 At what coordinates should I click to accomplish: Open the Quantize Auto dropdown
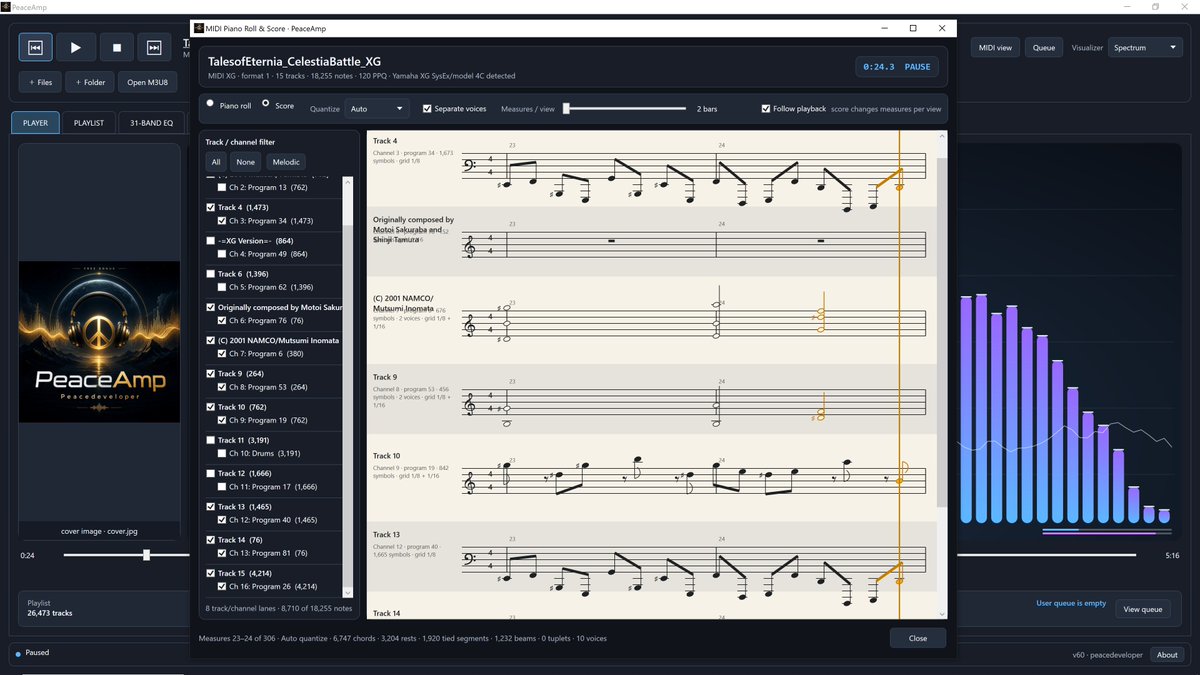click(376, 108)
